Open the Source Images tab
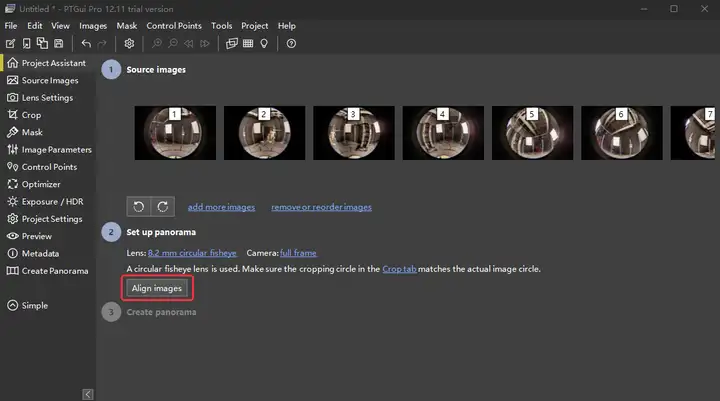Screen dimensions: 720x401 43,80
